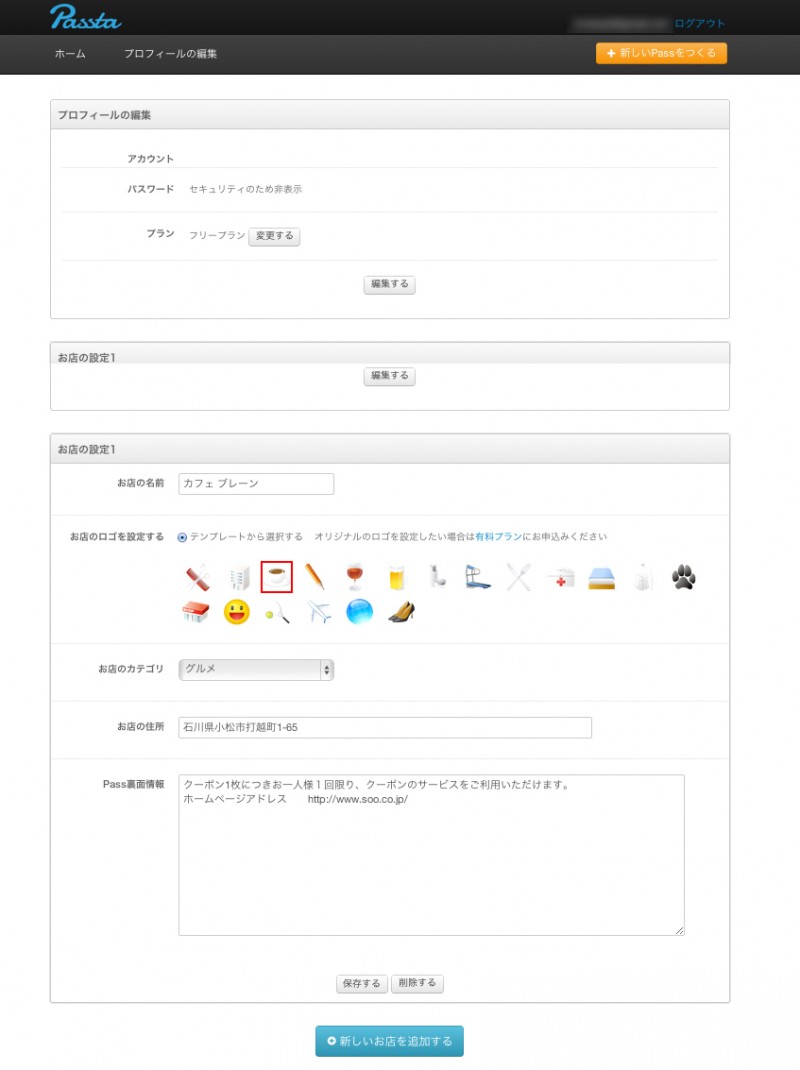
Task: Go to プロフィールの編集 in the navigation bar
Action: (x=170, y=54)
